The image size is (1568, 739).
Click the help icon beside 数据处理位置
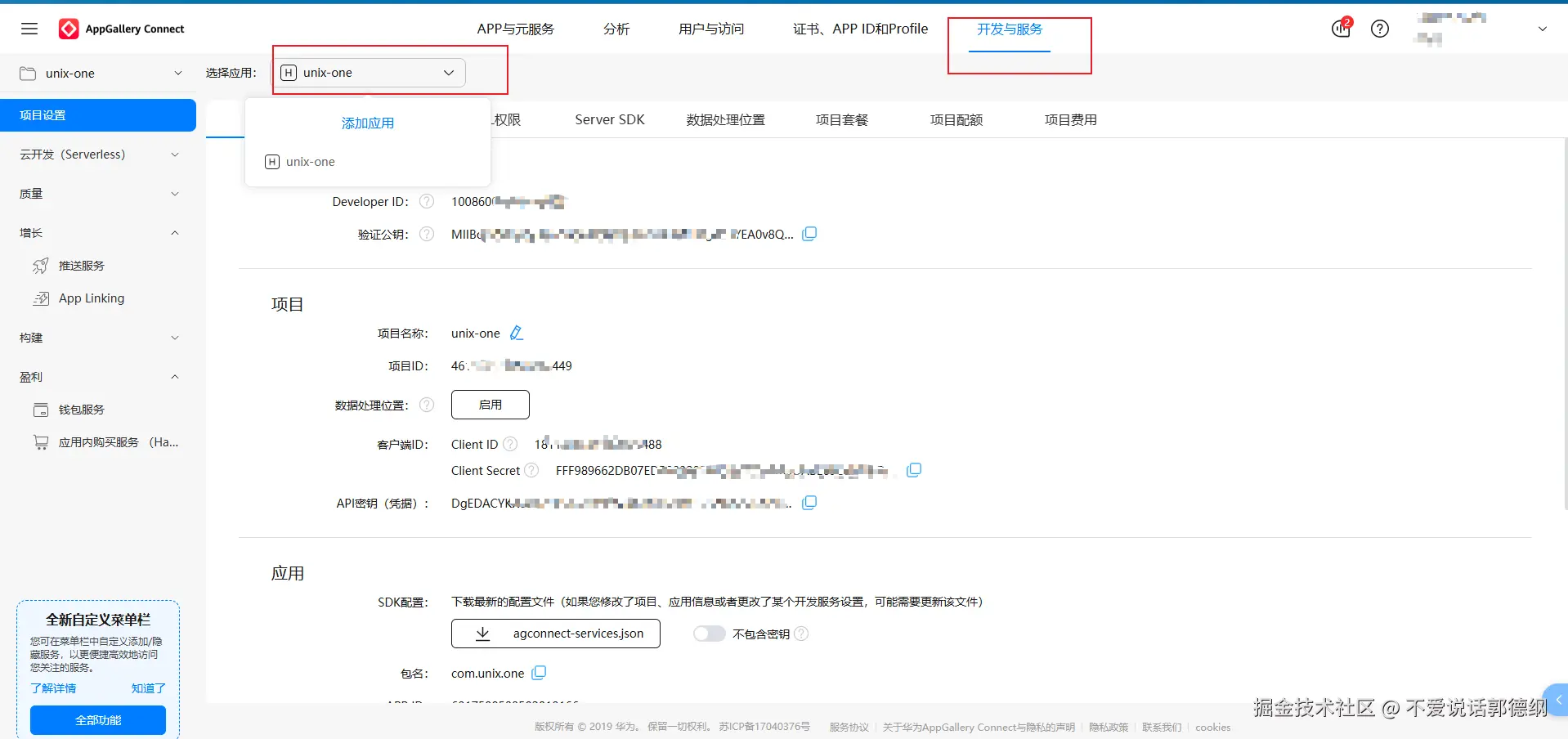coord(427,405)
